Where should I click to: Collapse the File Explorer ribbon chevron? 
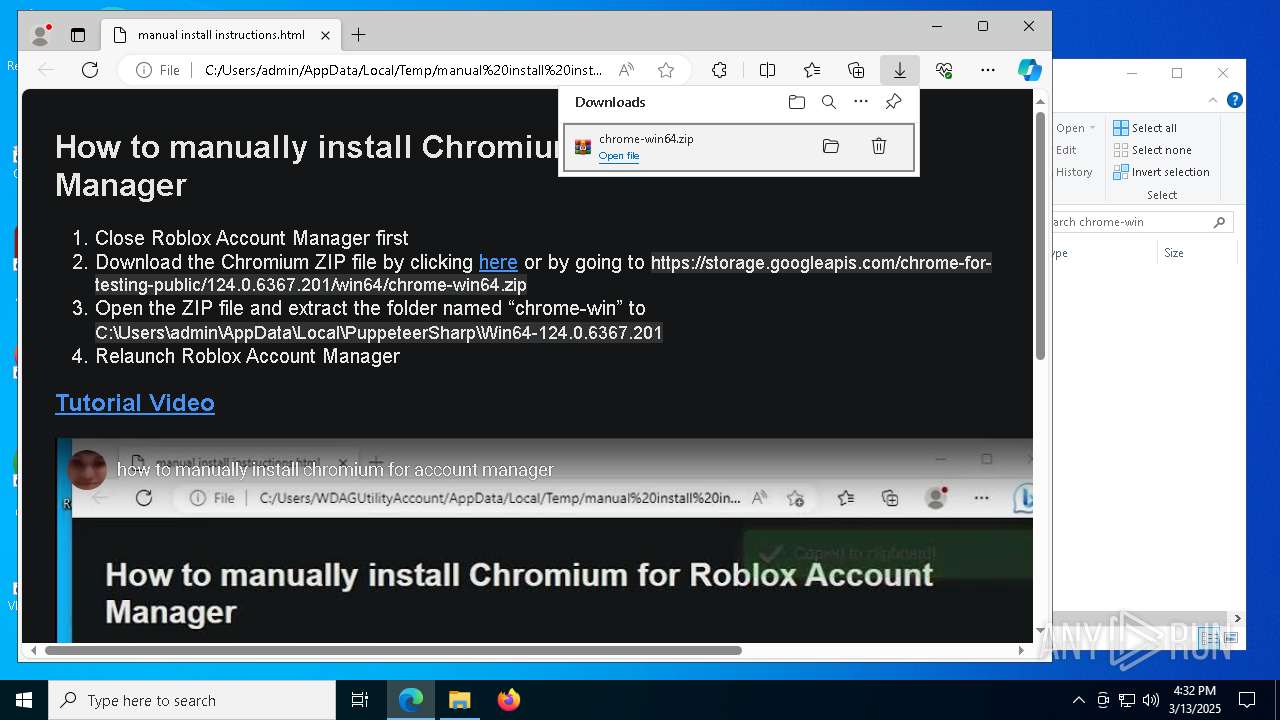pos(1213,100)
